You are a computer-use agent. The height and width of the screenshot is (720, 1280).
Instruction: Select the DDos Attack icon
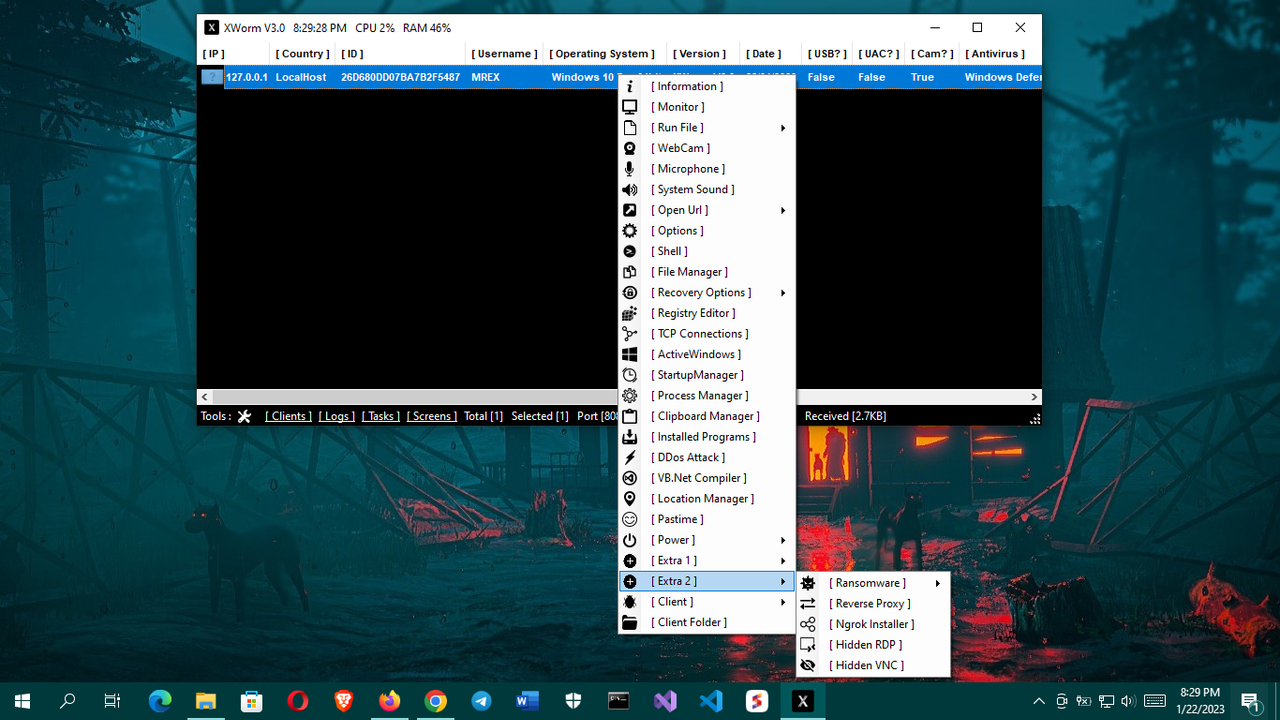click(629, 457)
